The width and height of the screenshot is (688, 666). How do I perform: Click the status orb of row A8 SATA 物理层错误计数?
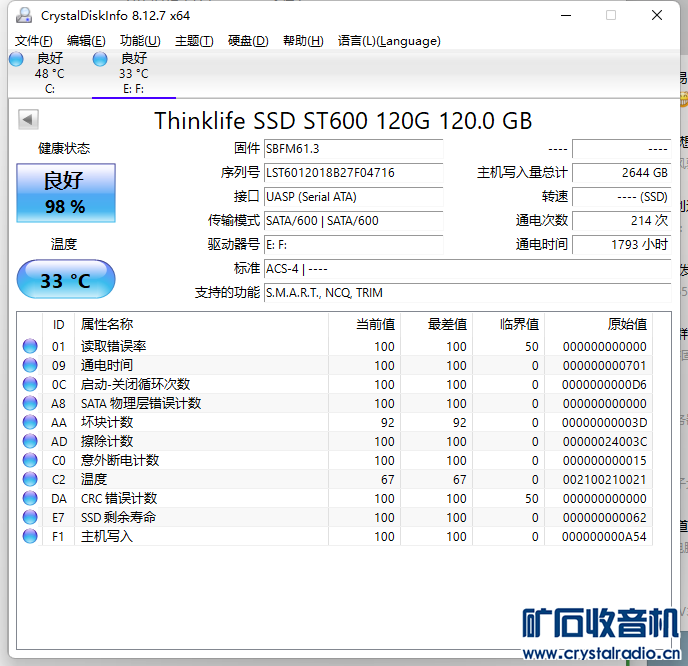pyautogui.click(x=30, y=403)
